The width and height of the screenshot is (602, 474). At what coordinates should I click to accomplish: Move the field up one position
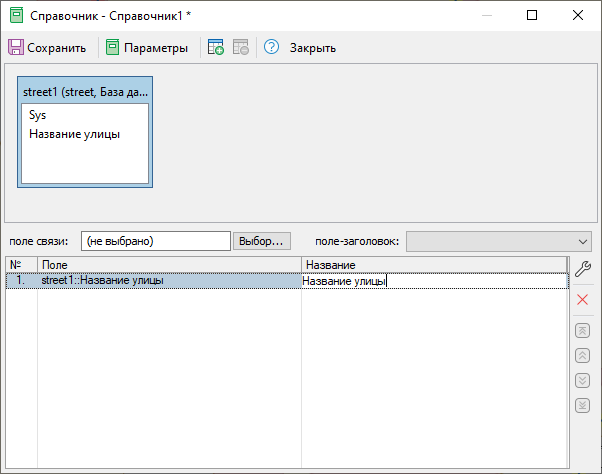[583, 355]
